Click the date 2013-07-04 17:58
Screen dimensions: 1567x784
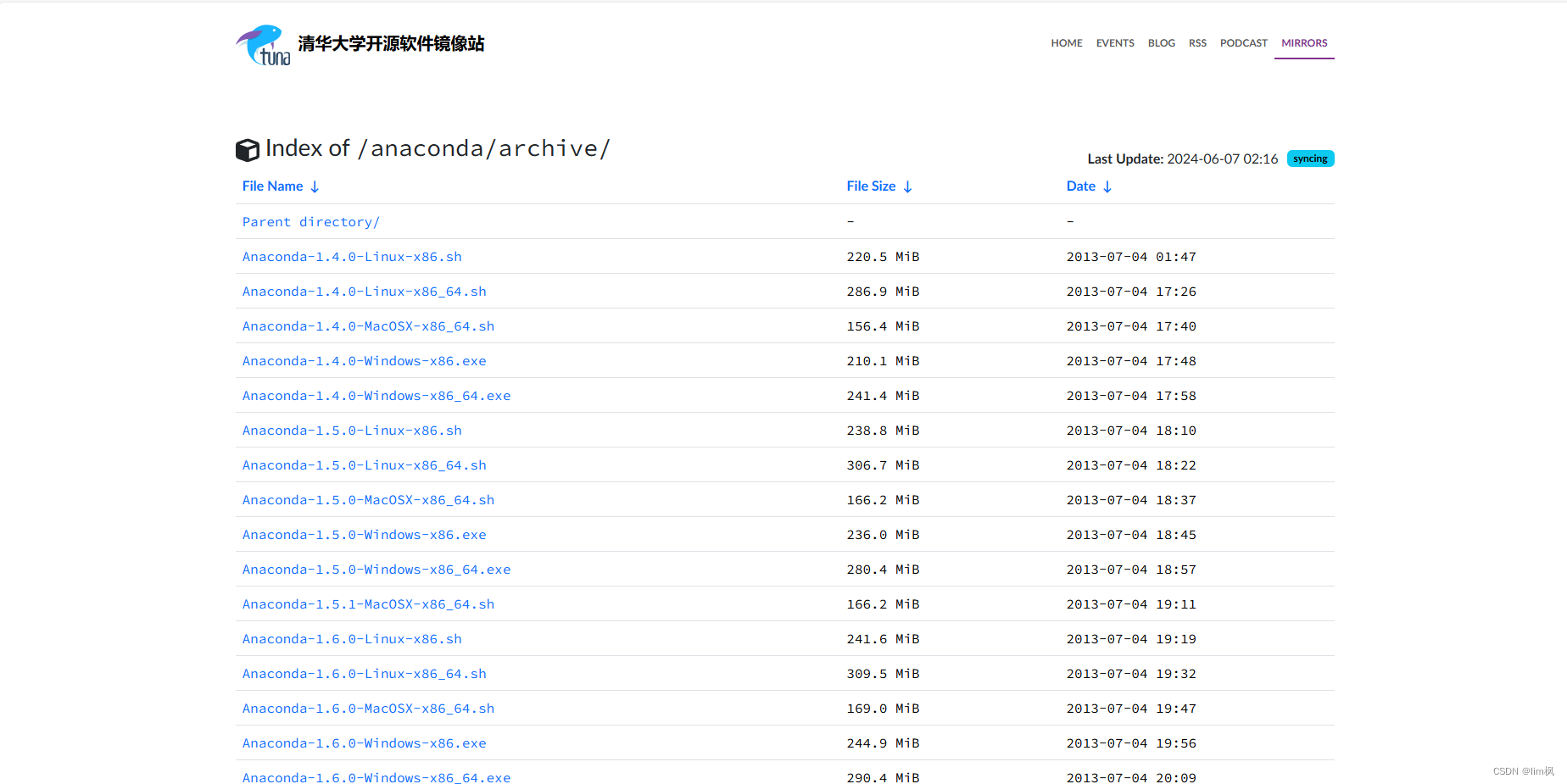click(x=1131, y=396)
